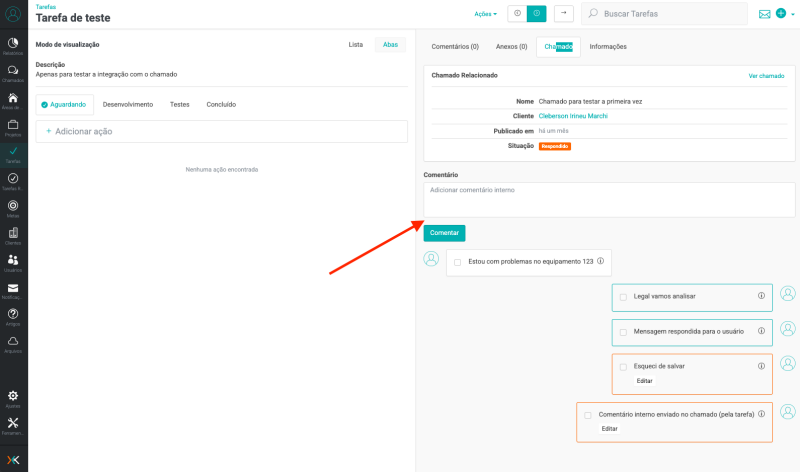Switch to the Desenvolvimento tab

pyautogui.click(x=128, y=104)
